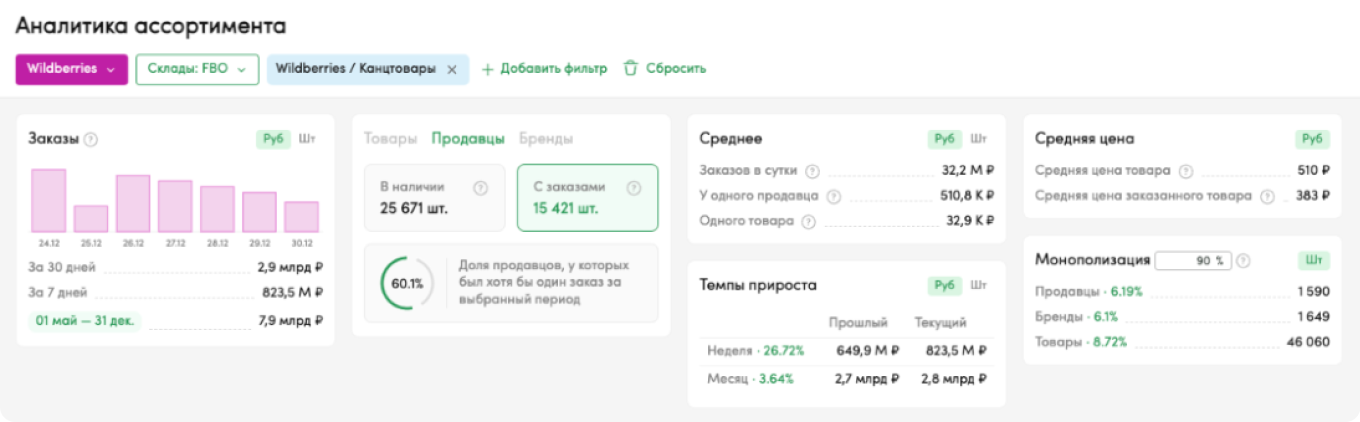This screenshot has width=1360, height=422.
Task: Click the Монополизация 90 % input field
Action: [1193, 261]
